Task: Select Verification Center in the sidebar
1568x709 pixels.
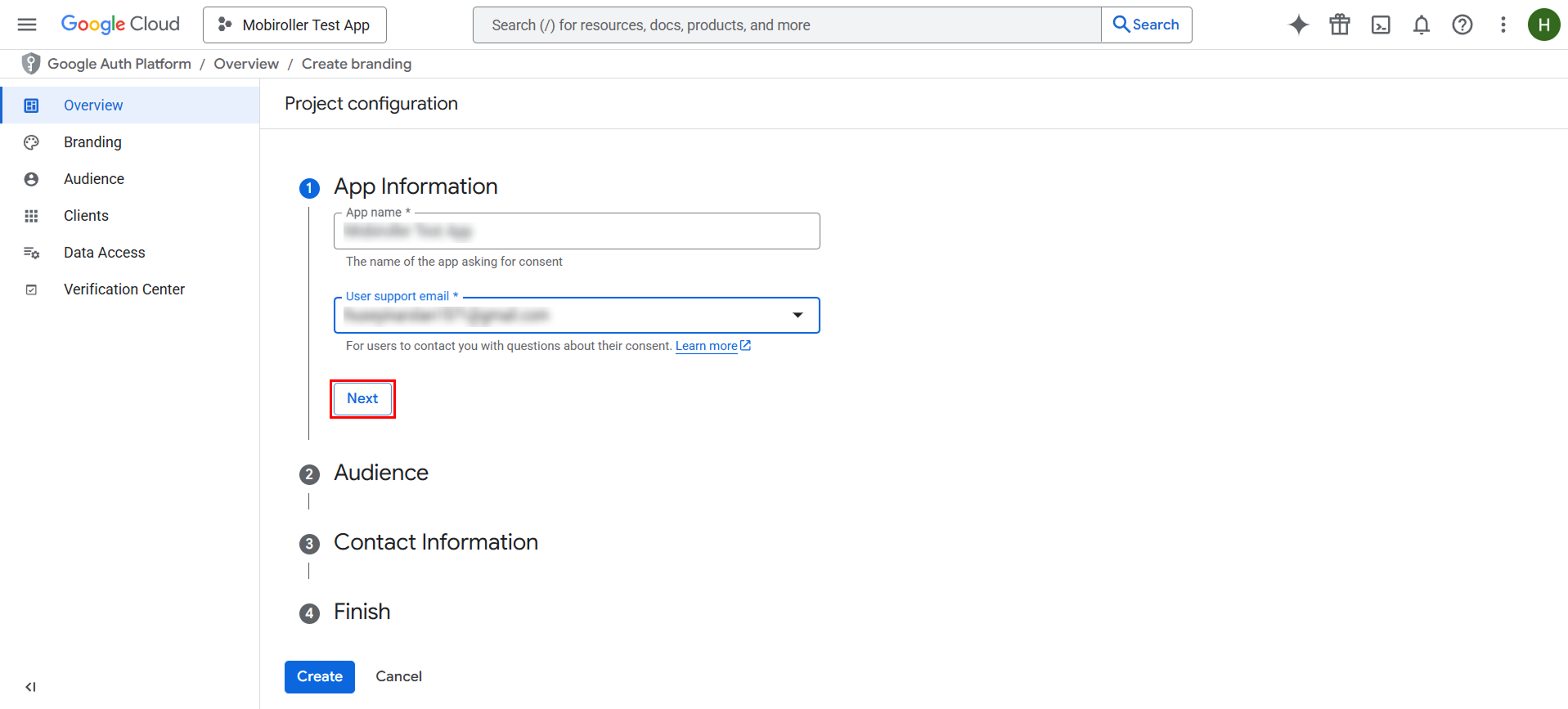Action: (x=130, y=289)
